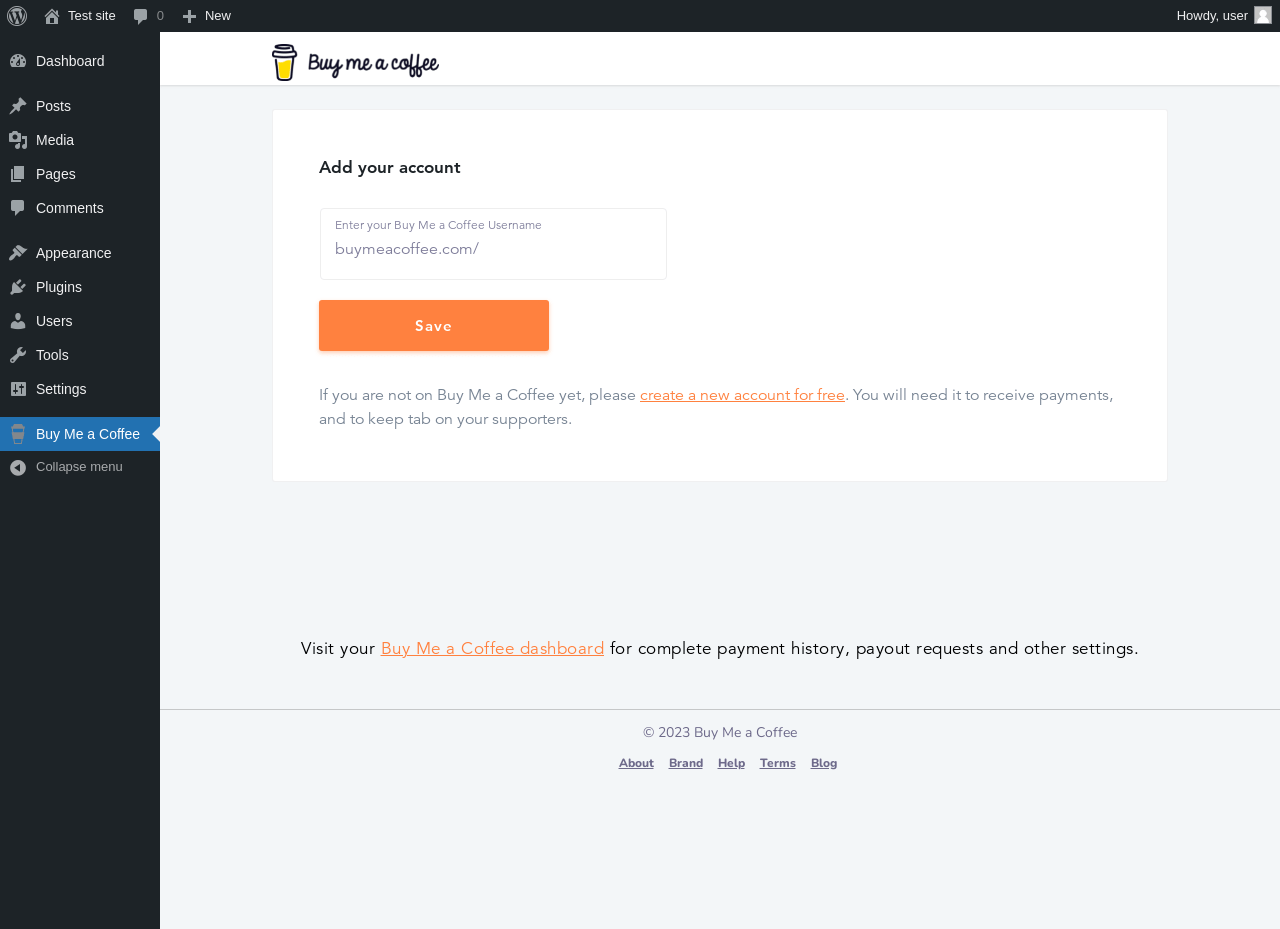
Task: Click the Terms footer link
Action: (777, 763)
